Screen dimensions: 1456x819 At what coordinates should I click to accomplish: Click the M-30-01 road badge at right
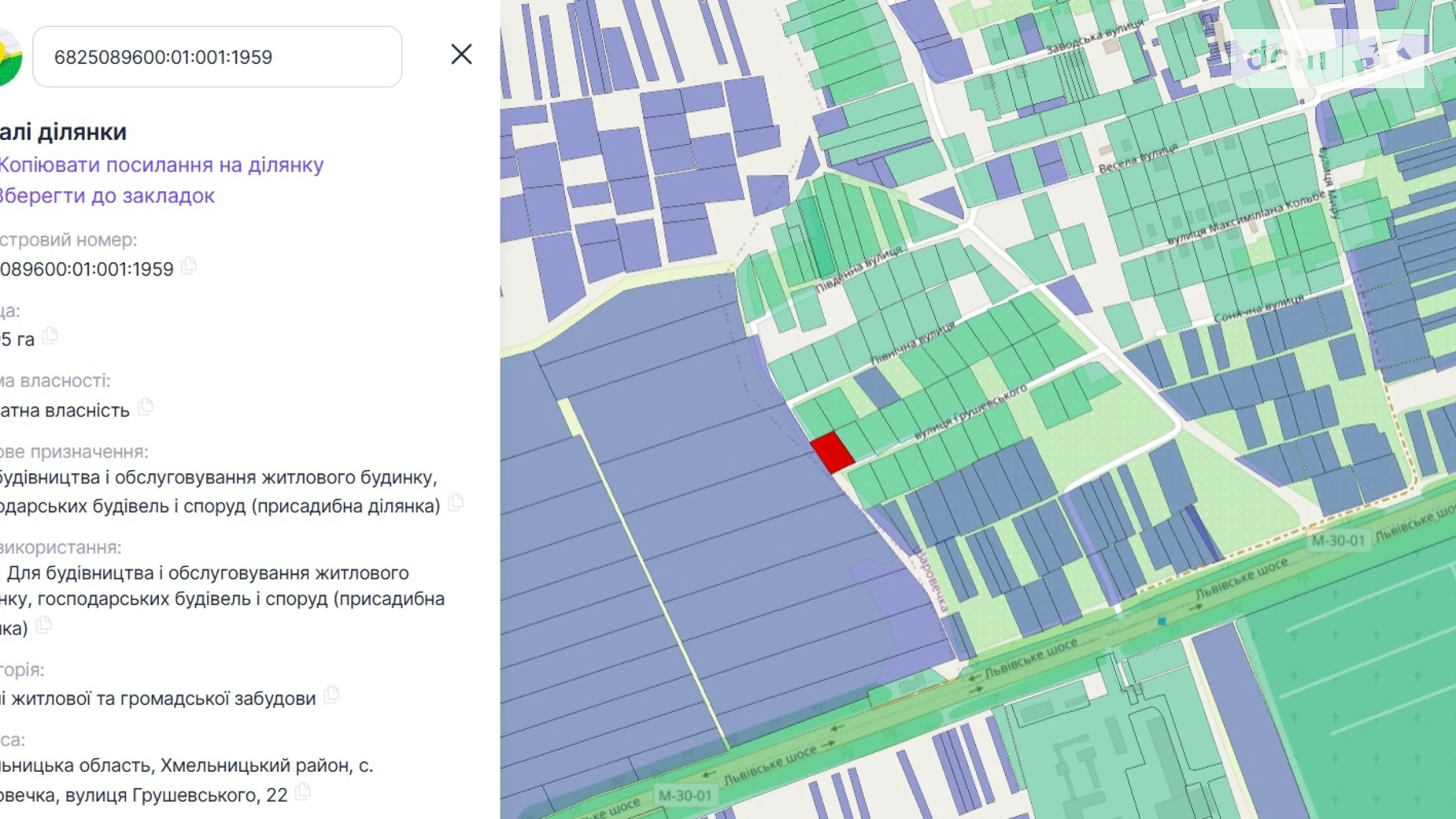1337,540
